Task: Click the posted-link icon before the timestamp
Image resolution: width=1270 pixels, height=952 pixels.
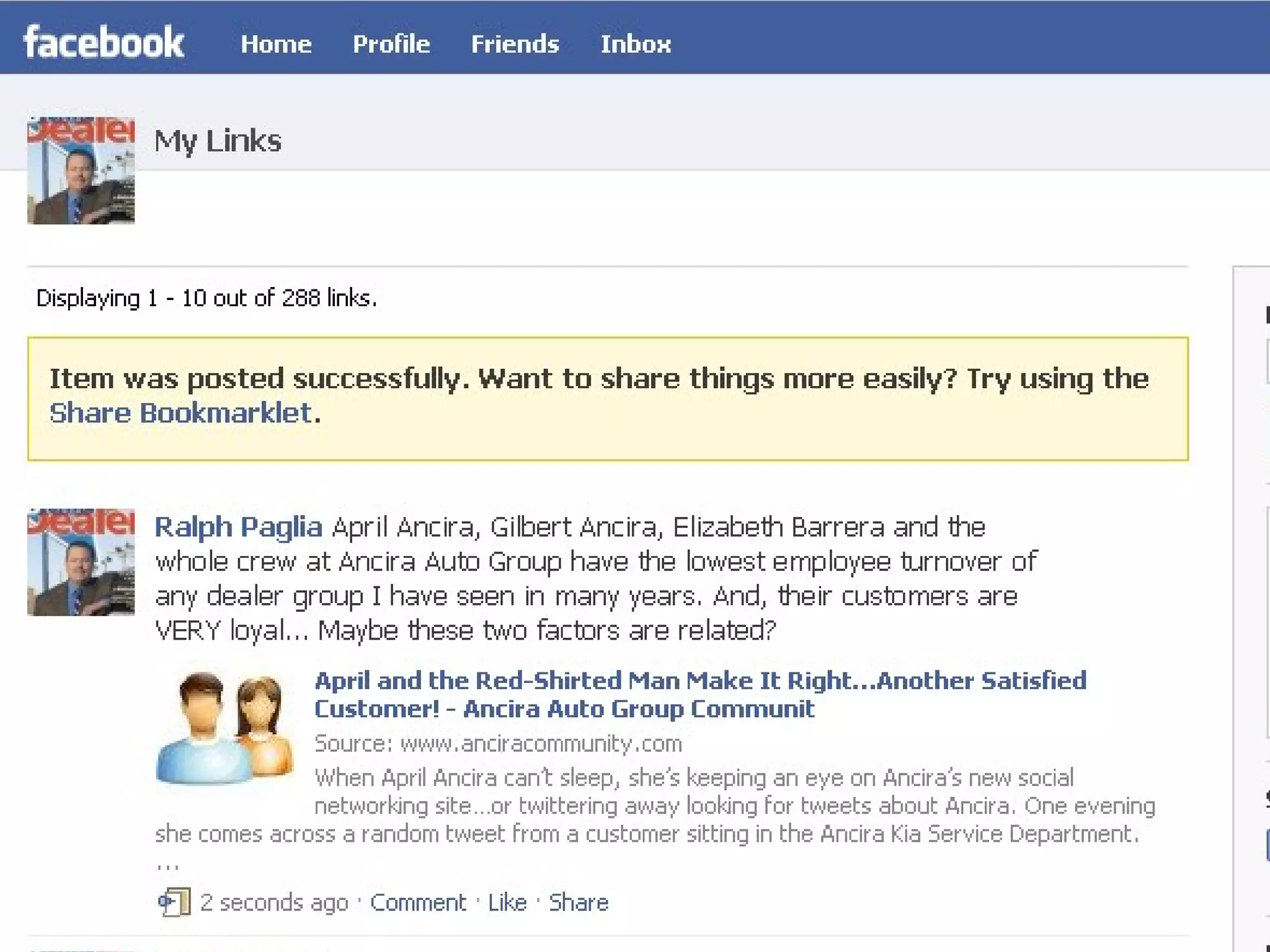Action: click(174, 902)
